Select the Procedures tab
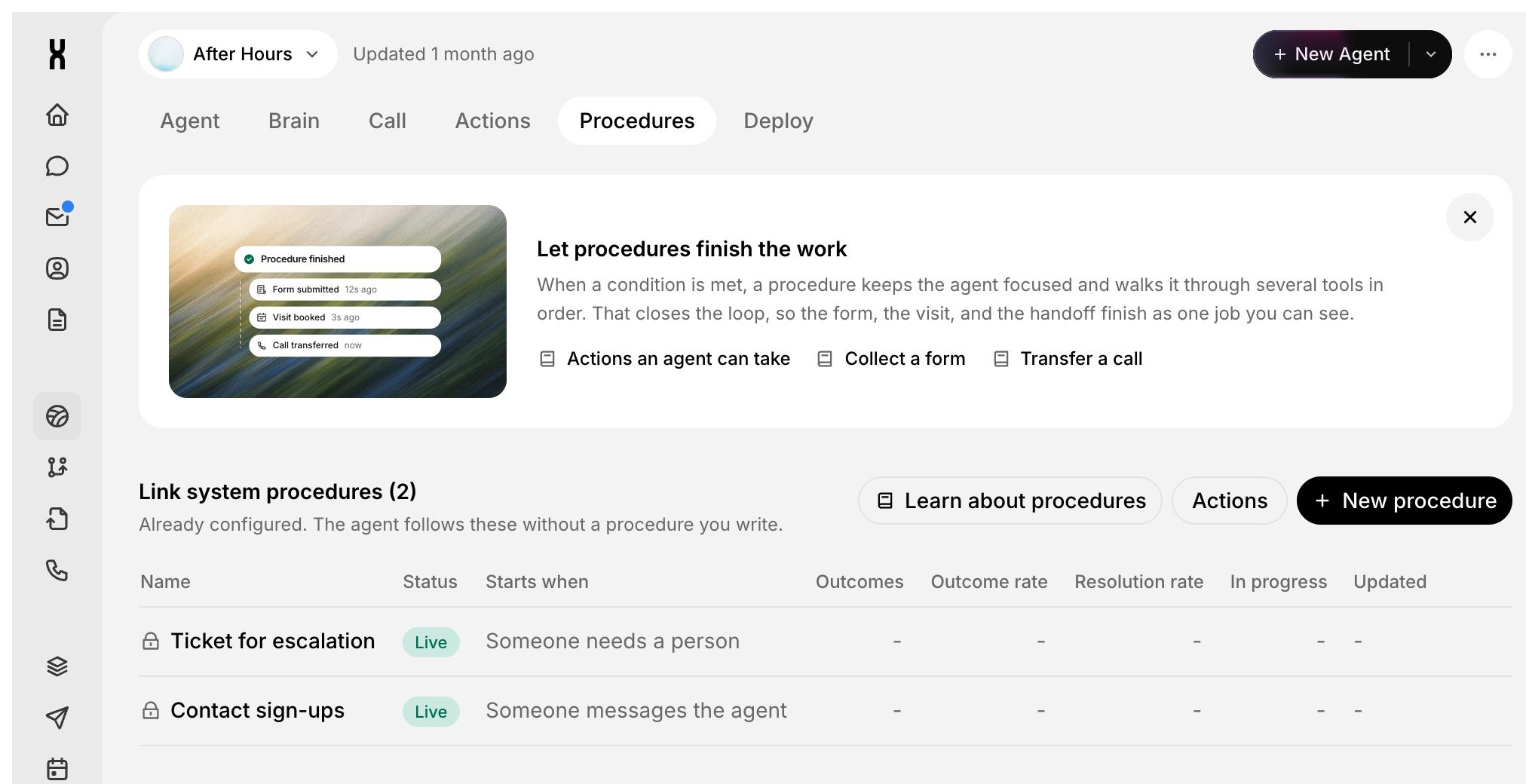Screen dimensions: 1526x784 click(637, 121)
